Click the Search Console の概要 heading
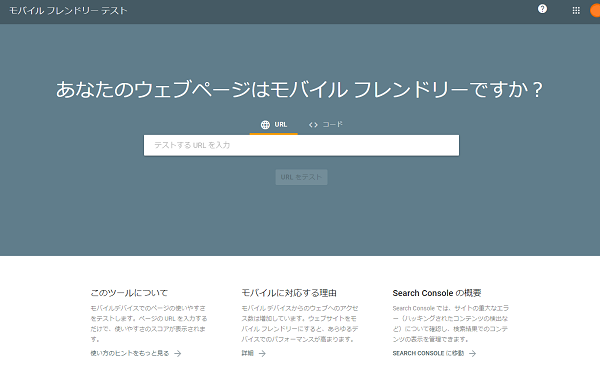This screenshot has height=370, width=600. click(437, 293)
